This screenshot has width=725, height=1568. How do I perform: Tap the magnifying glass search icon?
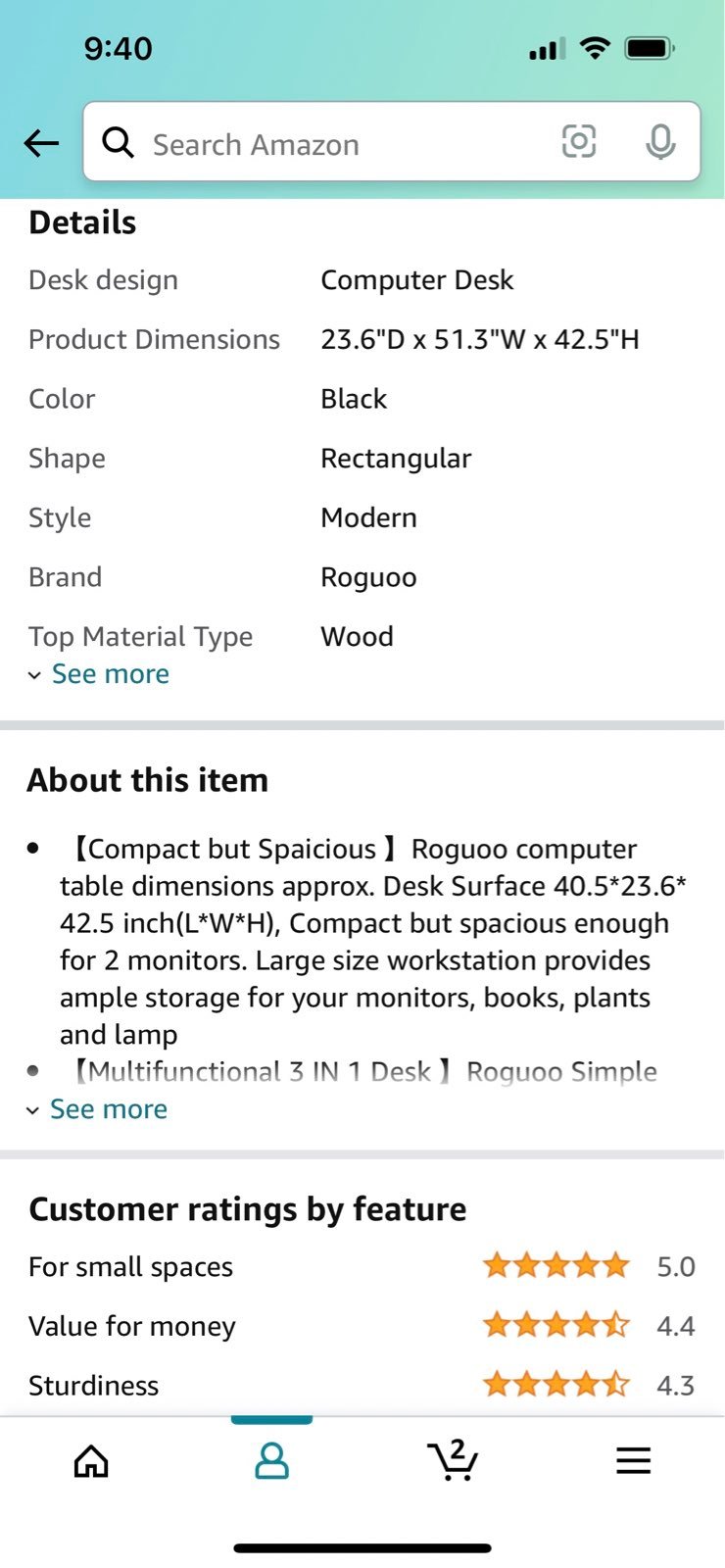(x=118, y=142)
